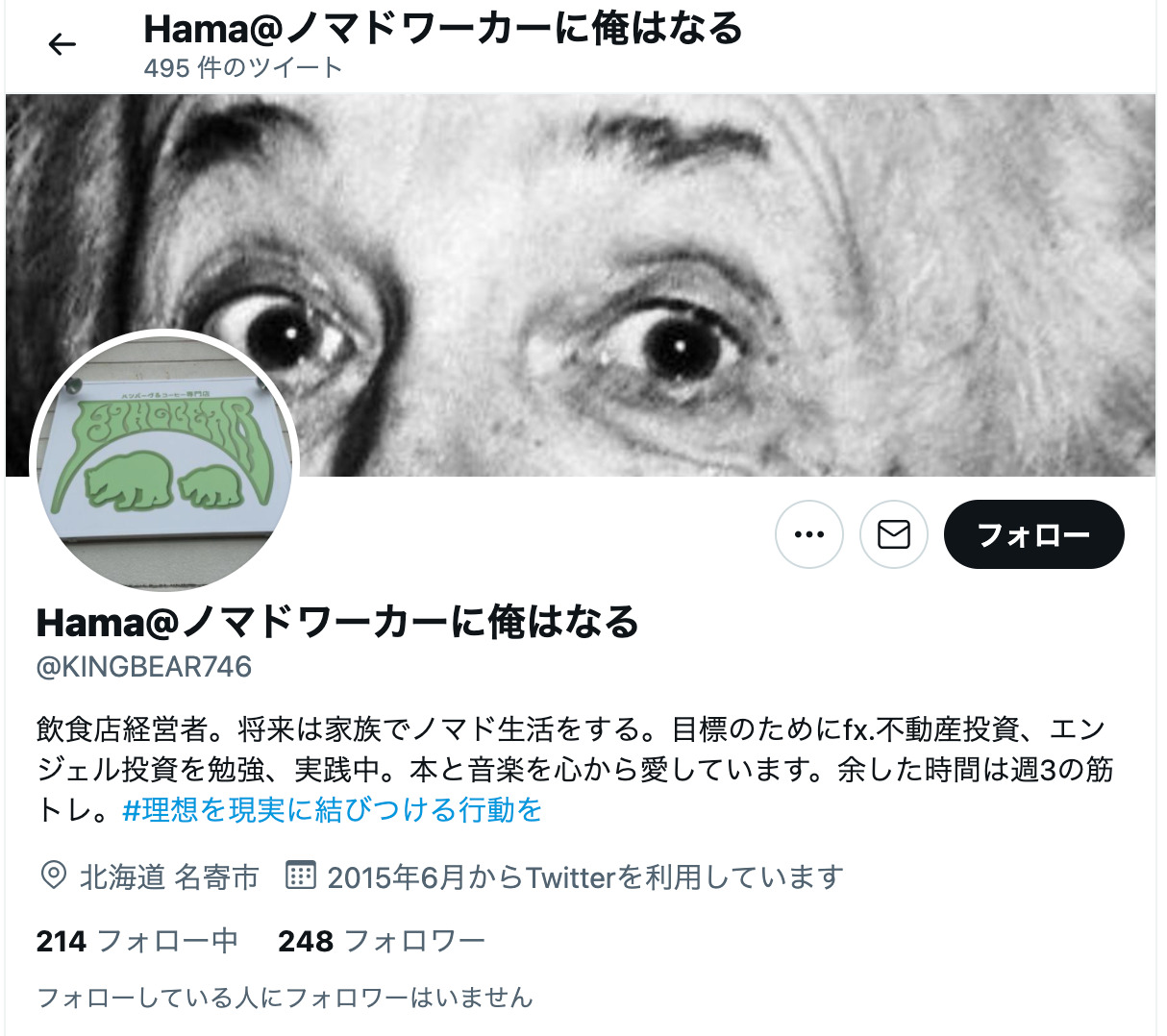Click the profile bio description text
This screenshot has width=1167, height=1036.
[x=575, y=770]
